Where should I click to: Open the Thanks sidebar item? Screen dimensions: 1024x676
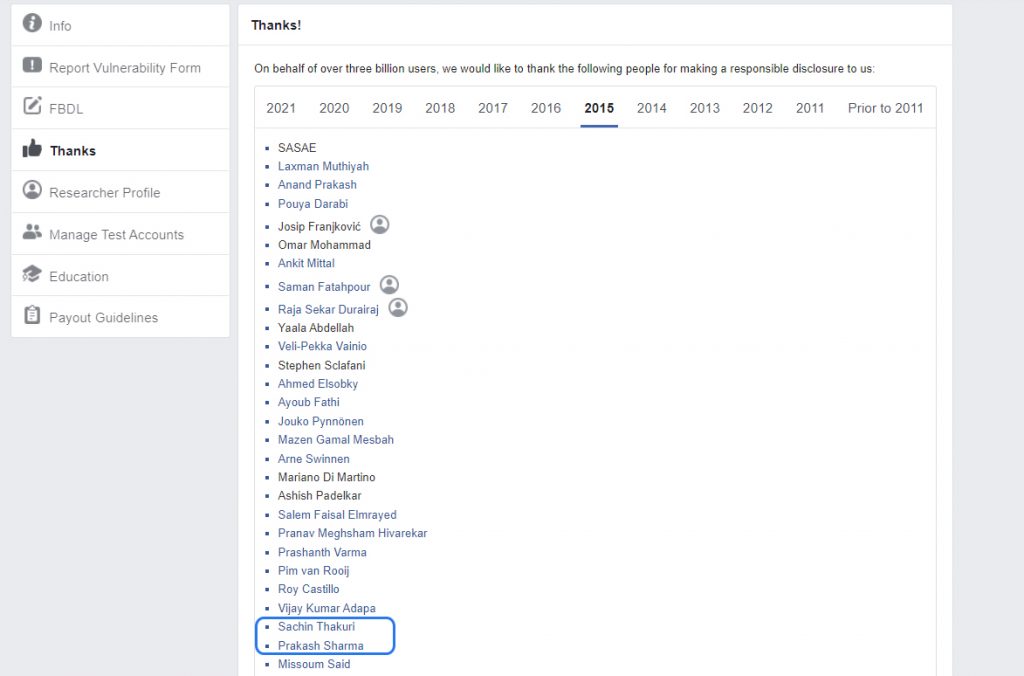pyautogui.click(x=120, y=150)
